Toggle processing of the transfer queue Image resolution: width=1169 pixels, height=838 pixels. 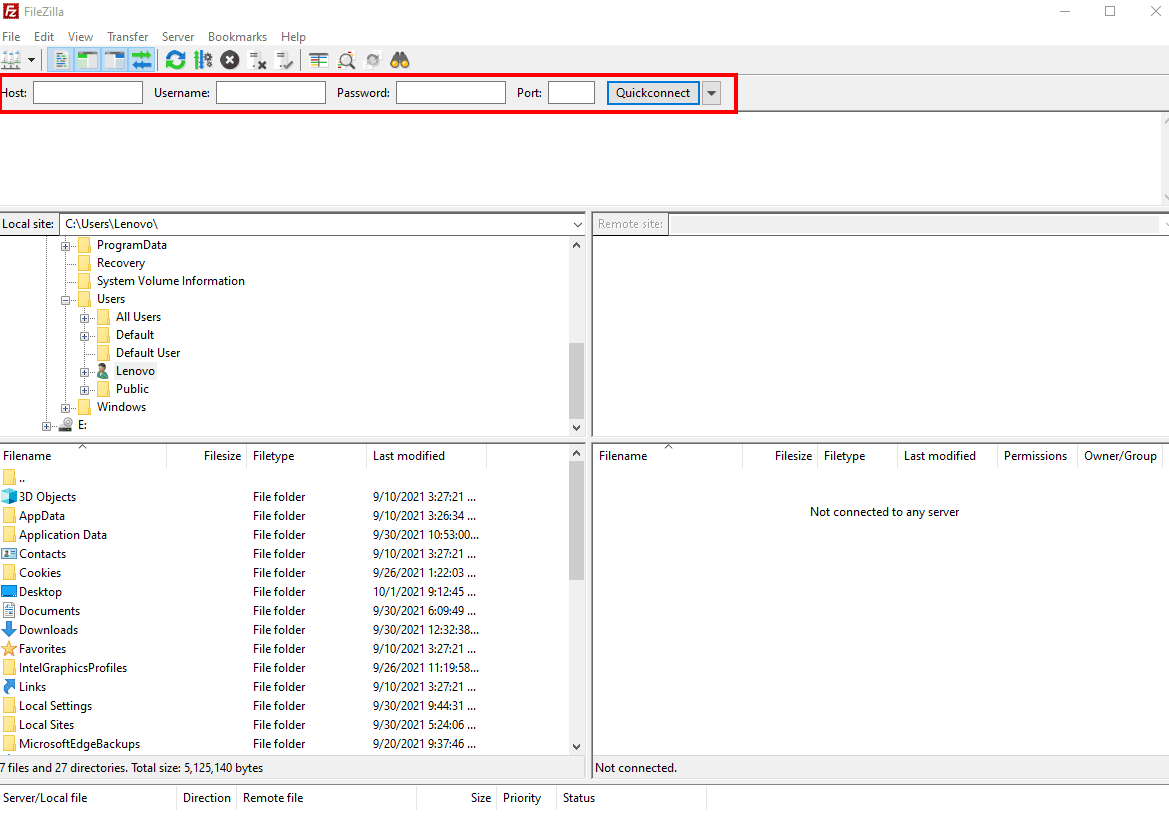203,60
